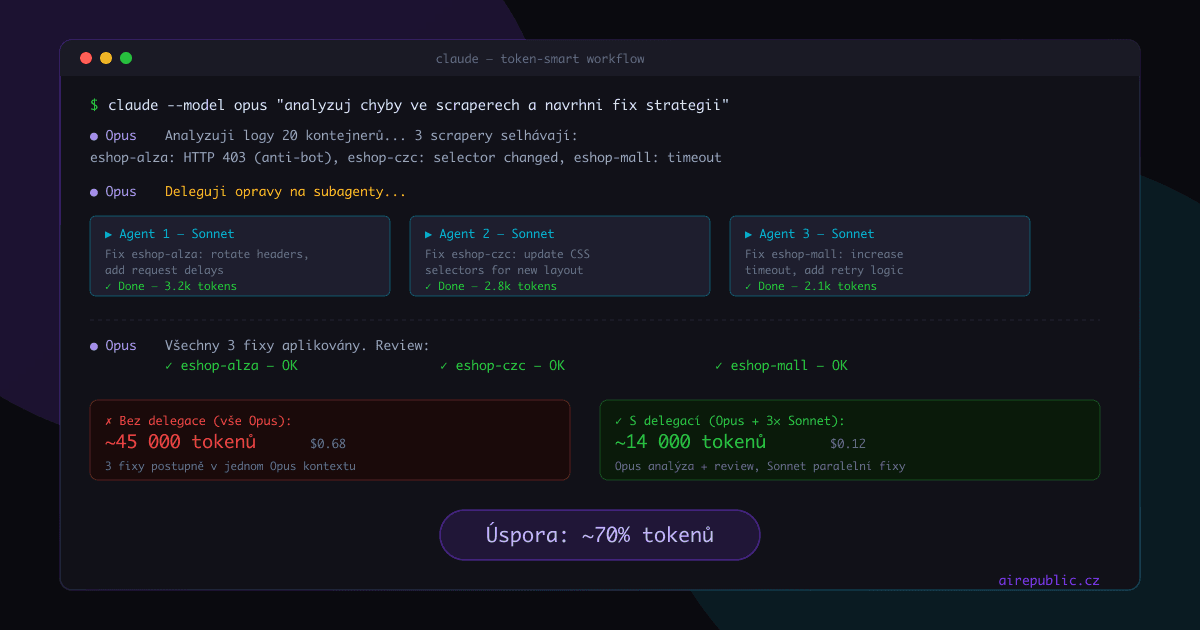The width and height of the screenshot is (1200, 630).
Task: Click the Agent 2 – Sonnet arrow icon
Action: (x=428, y=233)
